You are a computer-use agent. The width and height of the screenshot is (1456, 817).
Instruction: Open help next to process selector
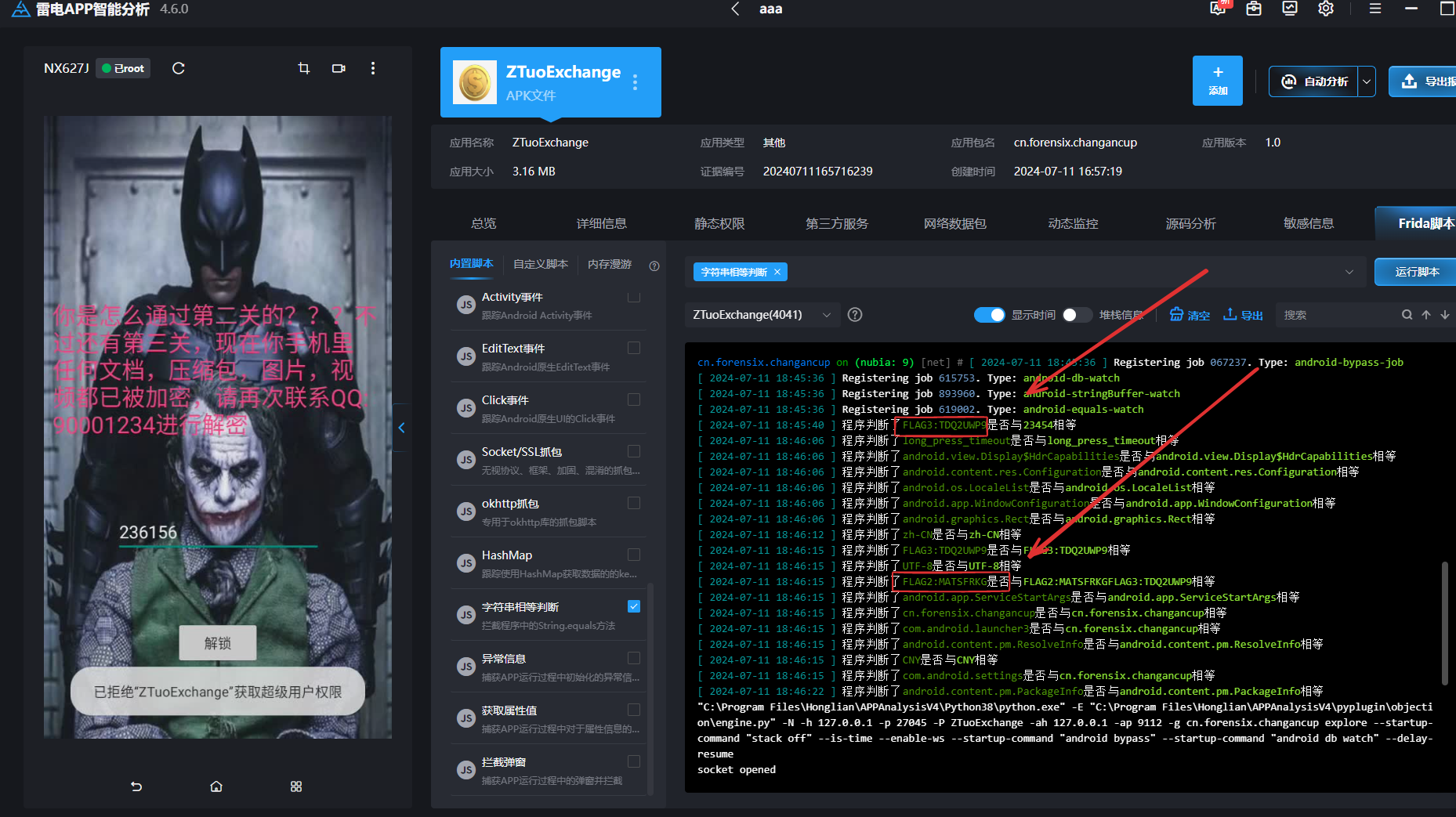(x=855, y=314)
